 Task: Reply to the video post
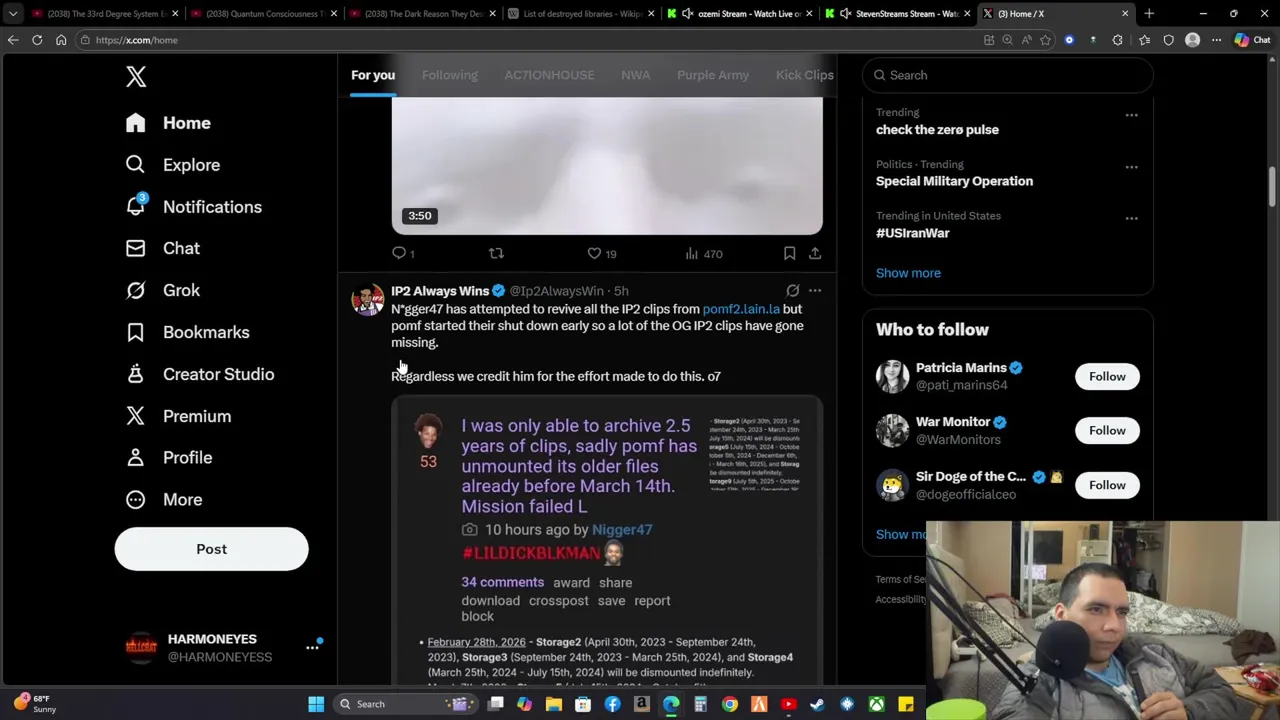coord(403,254)
